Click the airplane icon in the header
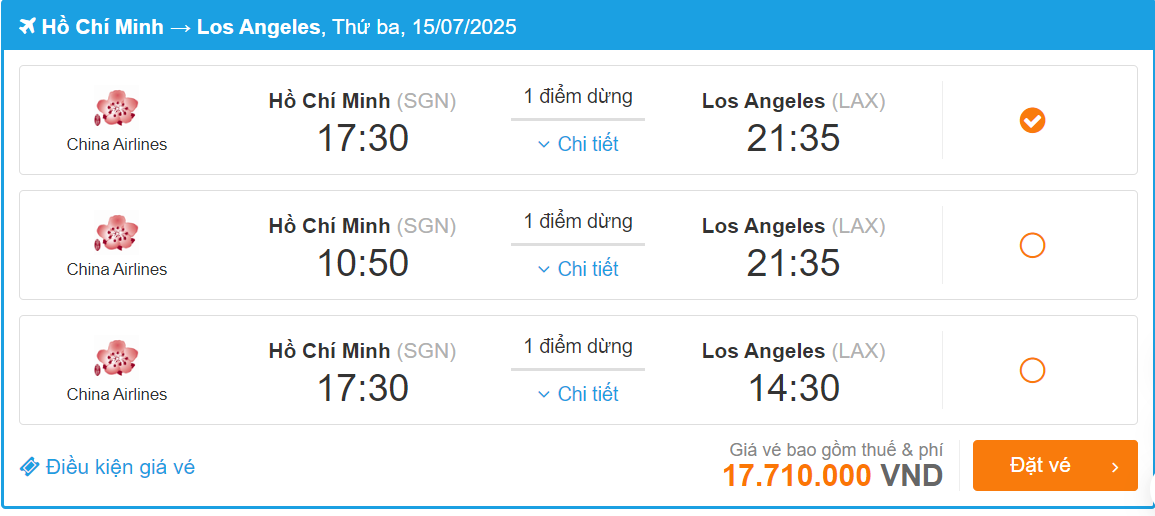 point(27,26)
